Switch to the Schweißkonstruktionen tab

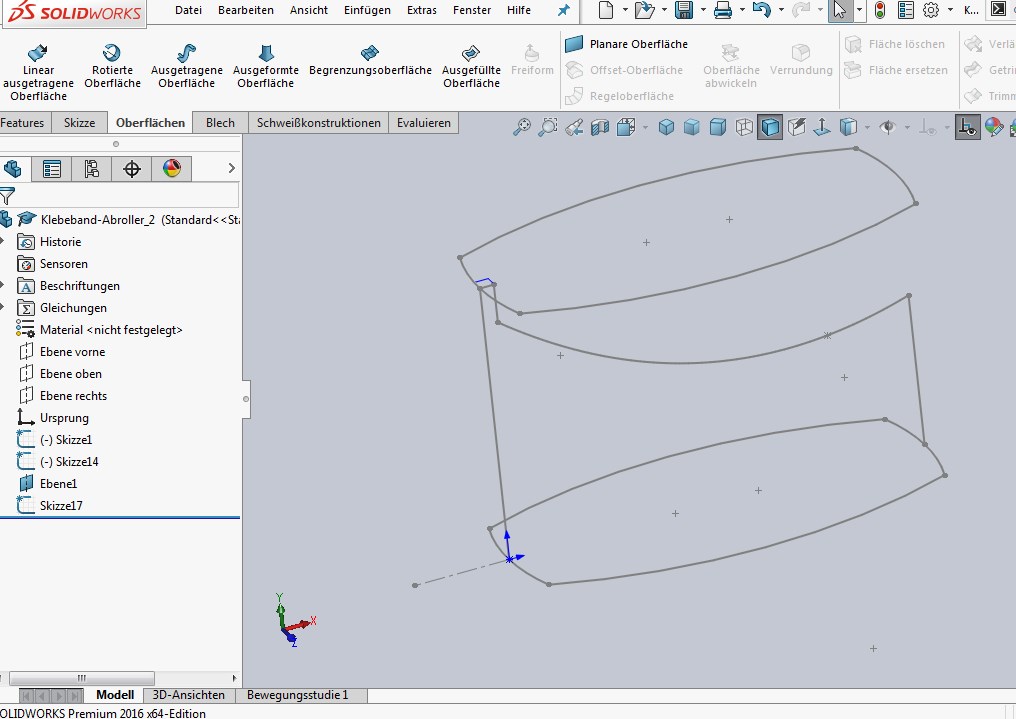pyautogui.click(x=318, y=122)
